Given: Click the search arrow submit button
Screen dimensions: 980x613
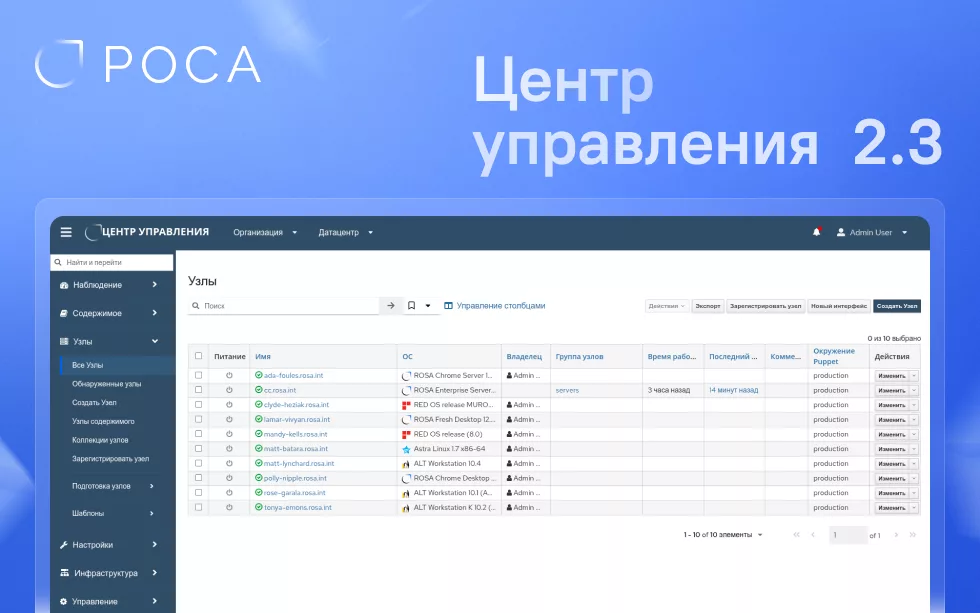Looking at the screenshot, I should pos(391,306).
